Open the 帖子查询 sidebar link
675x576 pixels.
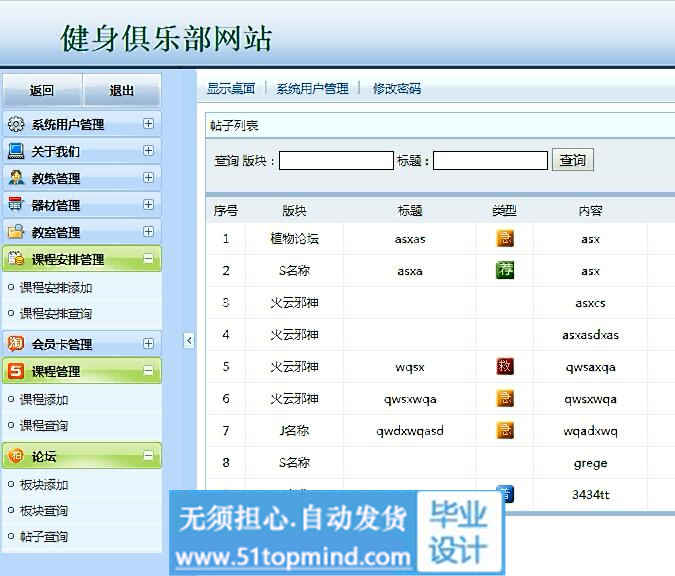click(x=44, y=537)
